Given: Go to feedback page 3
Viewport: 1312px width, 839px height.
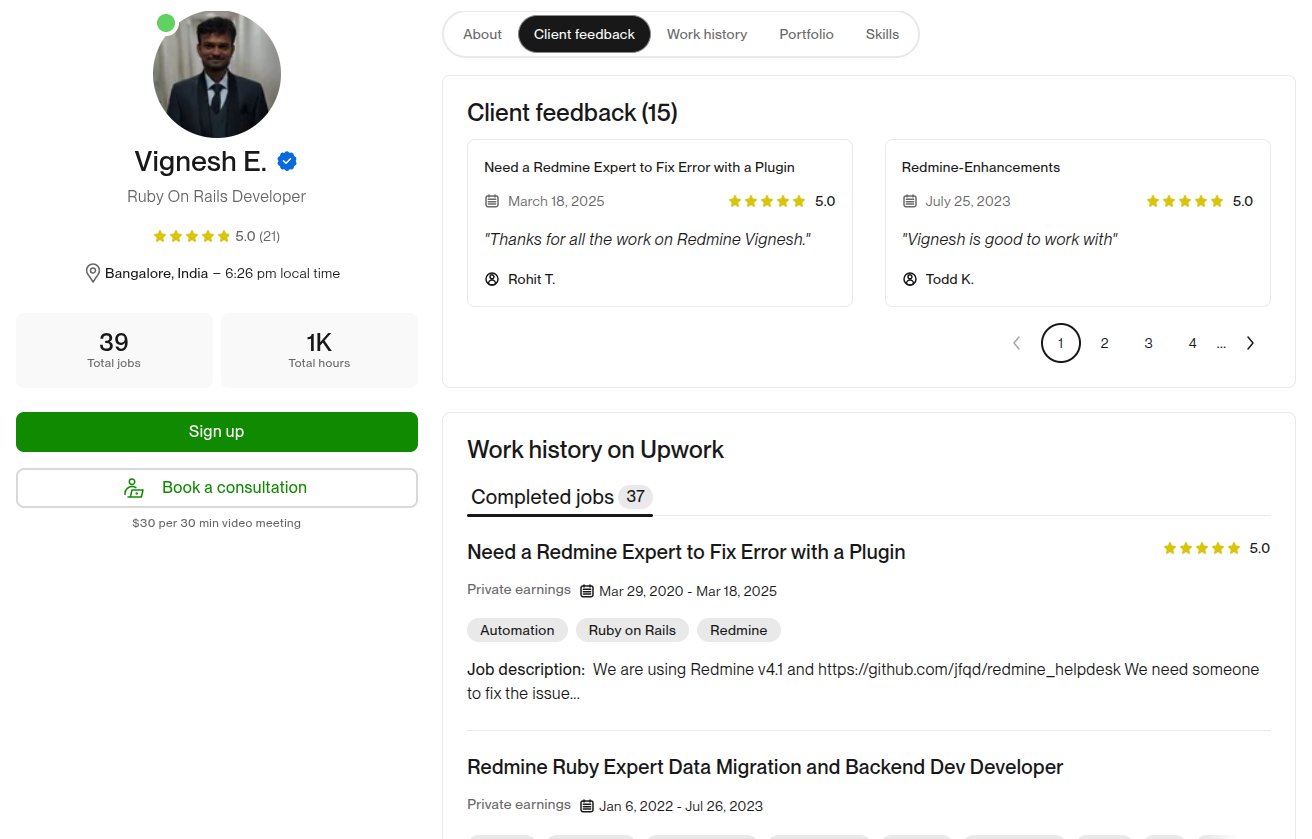Looking at the screenshot, I should (x=1148, y=343).
